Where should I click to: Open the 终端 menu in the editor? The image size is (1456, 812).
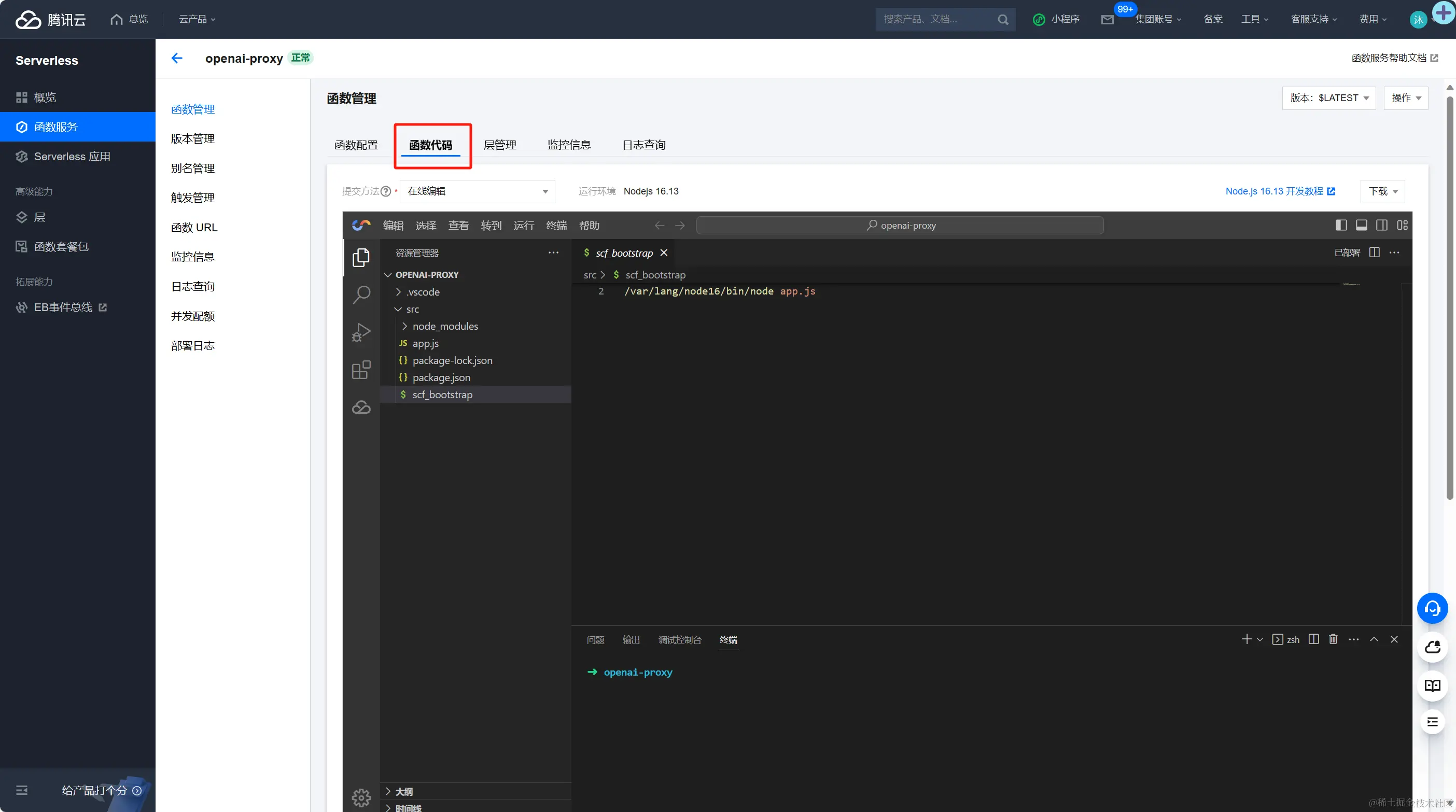coord(556,225)
